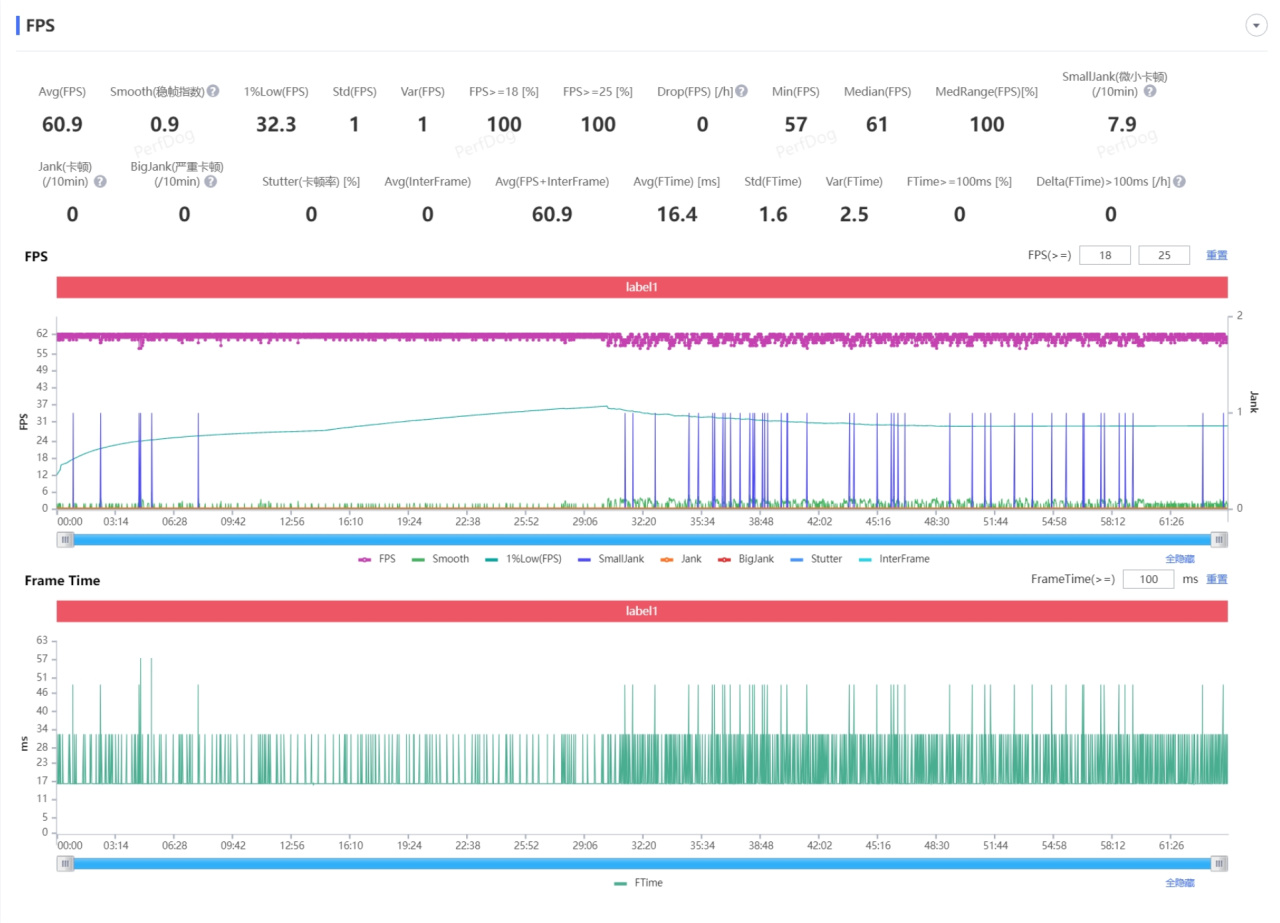1280x923 pixels.
Task: Click help icon by SmallJank(微小卡顿)
Action: click(x=1150, y=91)
